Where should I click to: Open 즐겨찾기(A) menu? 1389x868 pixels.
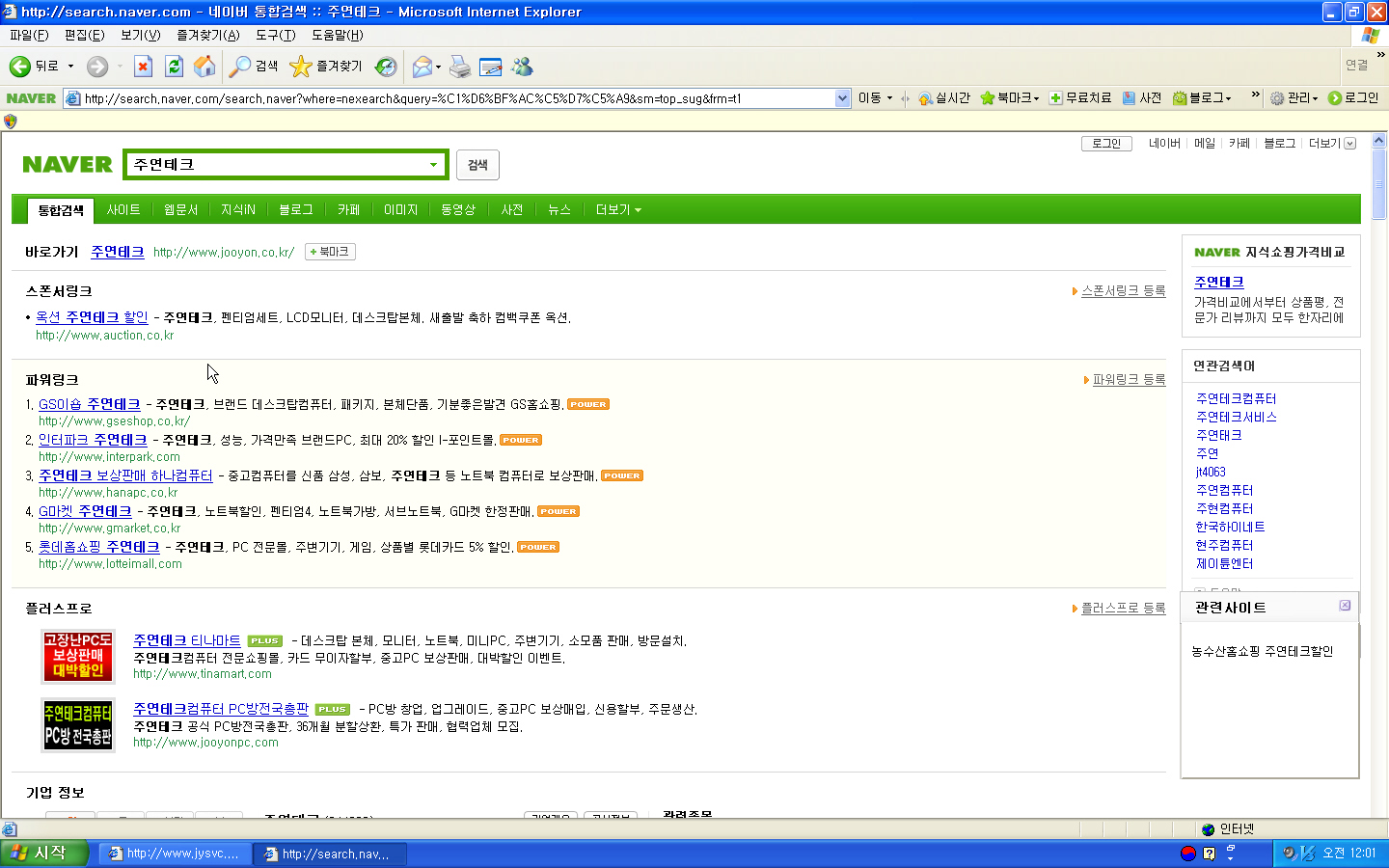tap(207, 35)
